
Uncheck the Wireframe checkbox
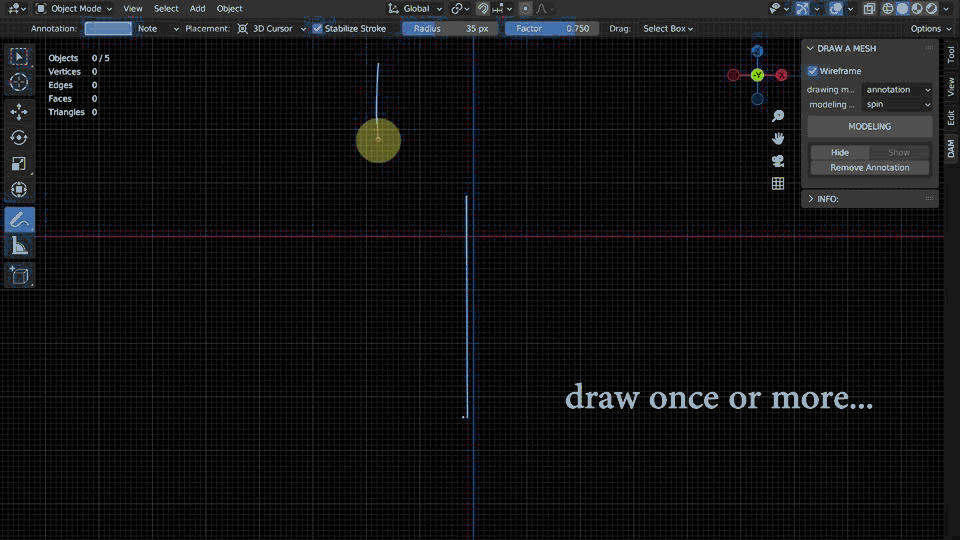click(812, 71)
